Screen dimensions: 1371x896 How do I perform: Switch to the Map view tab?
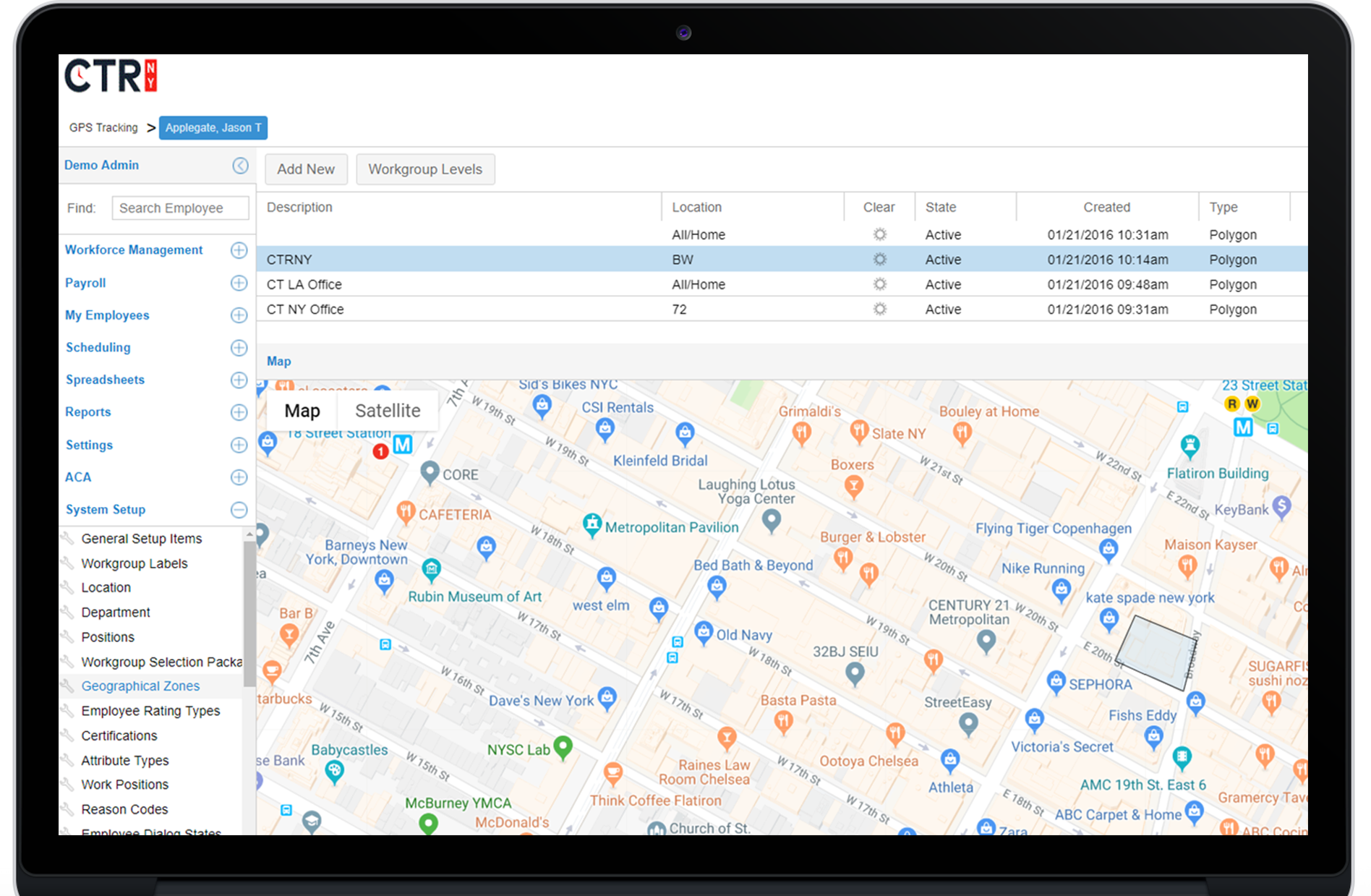302,411
